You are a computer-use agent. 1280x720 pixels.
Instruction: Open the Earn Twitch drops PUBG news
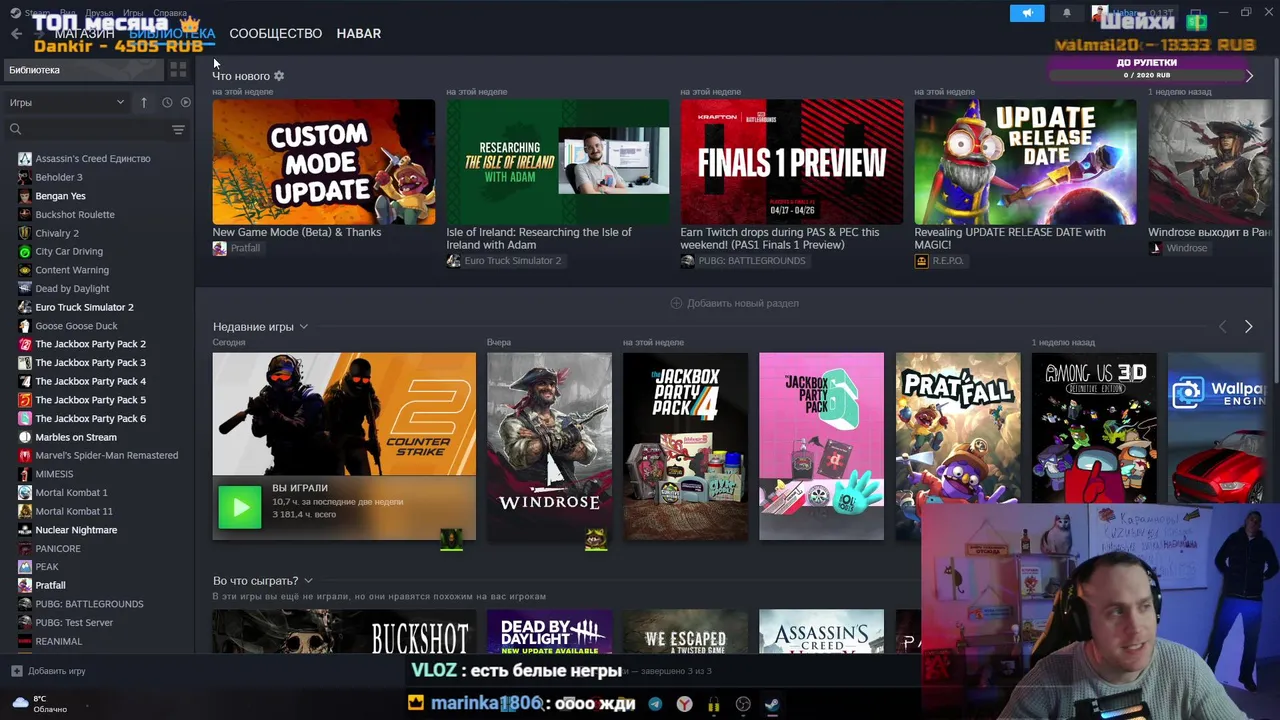pyautogui.click(x=780, y=238)
